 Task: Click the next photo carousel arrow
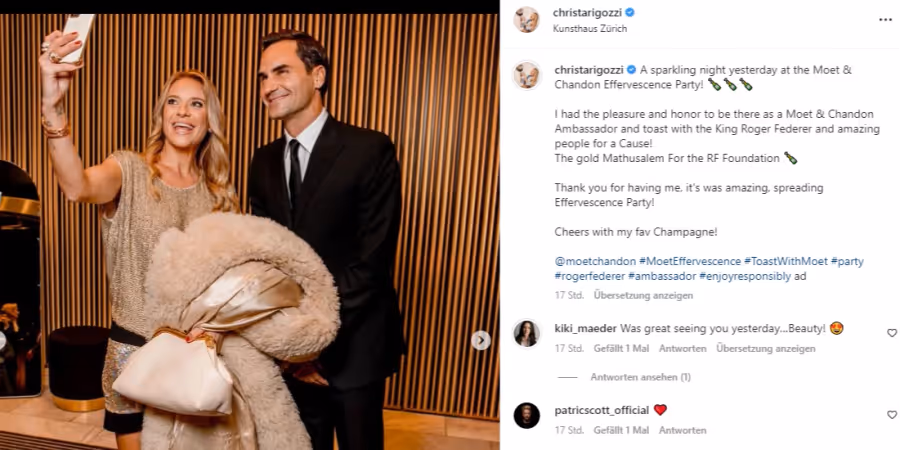[x=481, y=340]
